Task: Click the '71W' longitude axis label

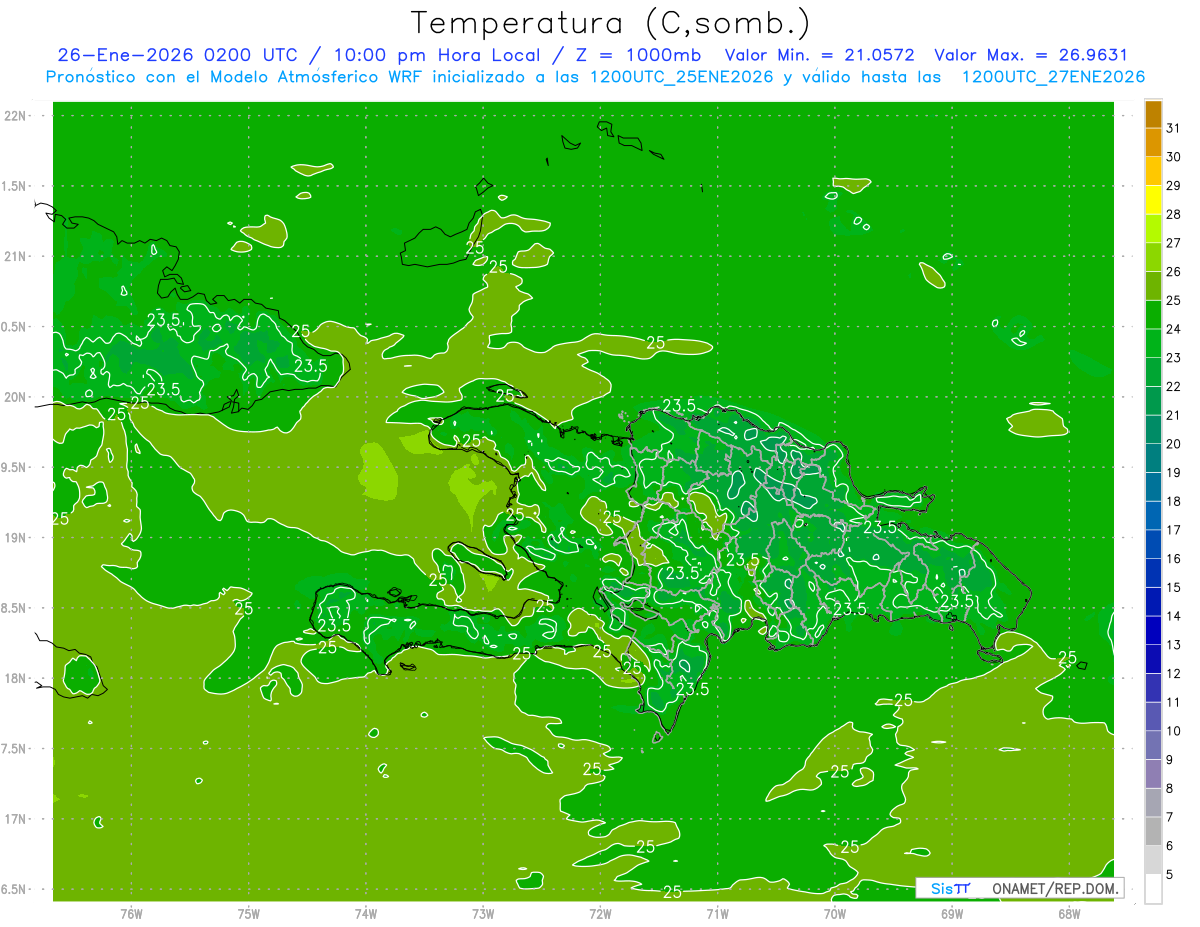Action: pyautogui.click(x=717, y=913)
